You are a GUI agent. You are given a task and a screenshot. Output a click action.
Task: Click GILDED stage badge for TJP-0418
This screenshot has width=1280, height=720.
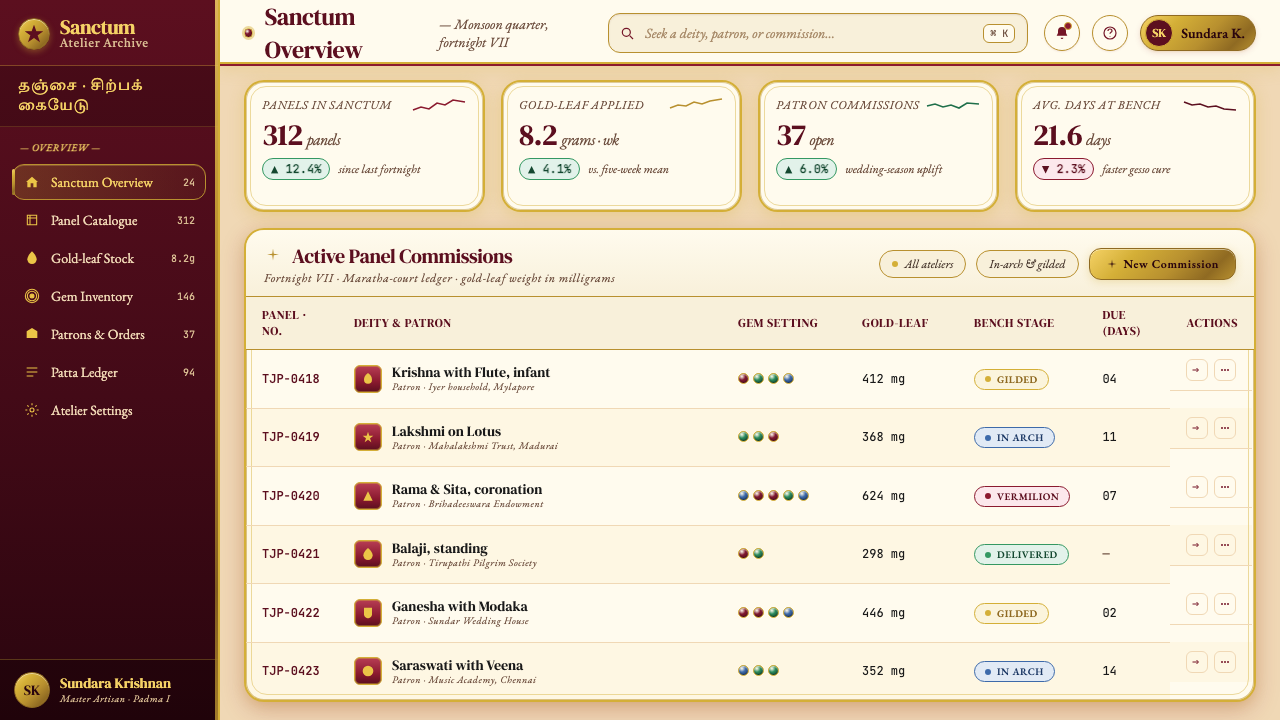[1011, 379]
